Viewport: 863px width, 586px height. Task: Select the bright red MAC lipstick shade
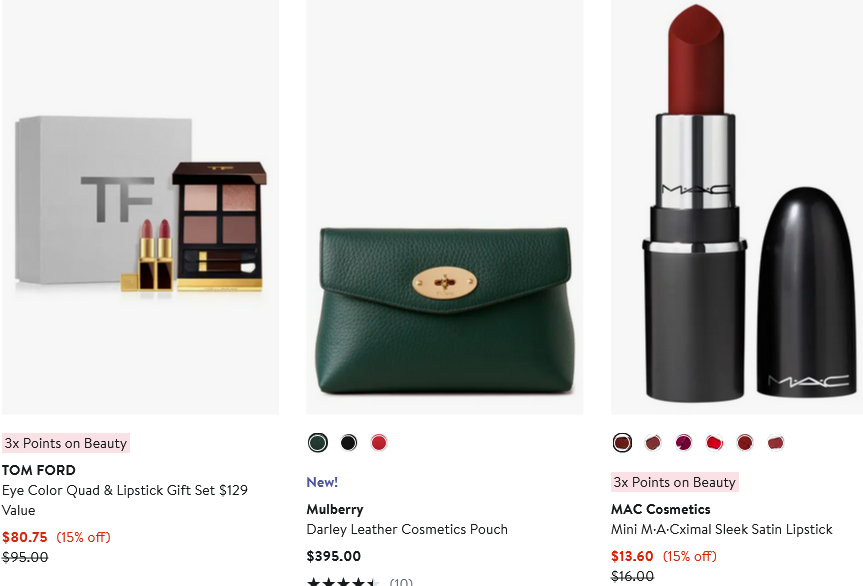pos(714,442)
